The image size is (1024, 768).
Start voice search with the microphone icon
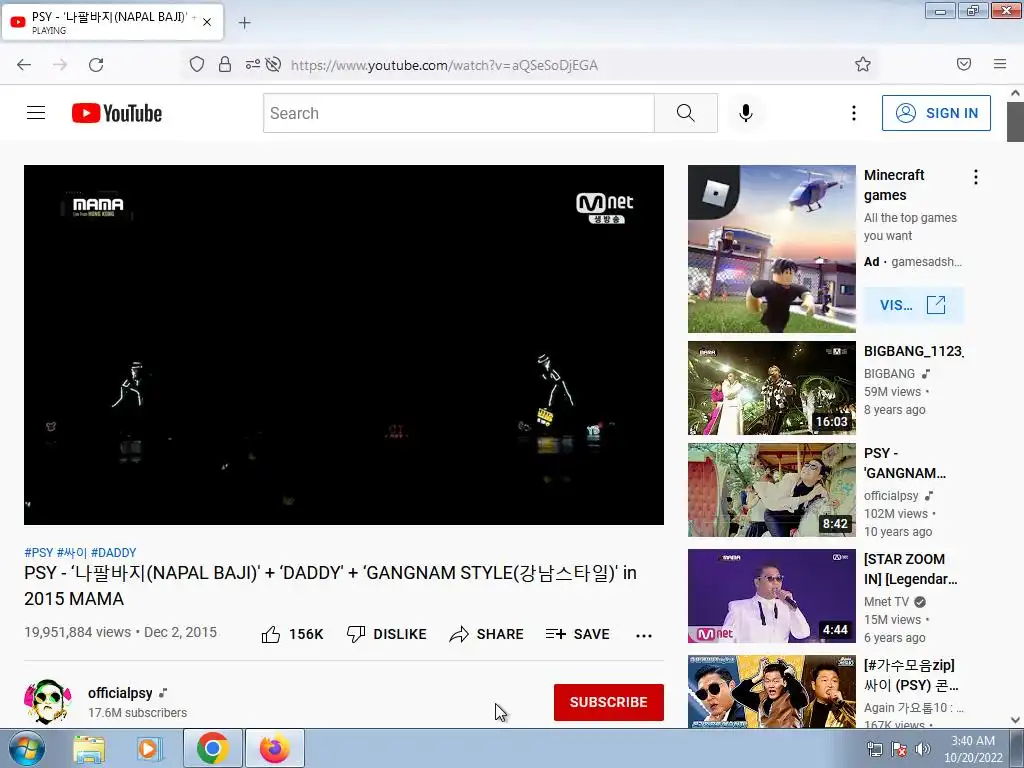tap(746, 113)
